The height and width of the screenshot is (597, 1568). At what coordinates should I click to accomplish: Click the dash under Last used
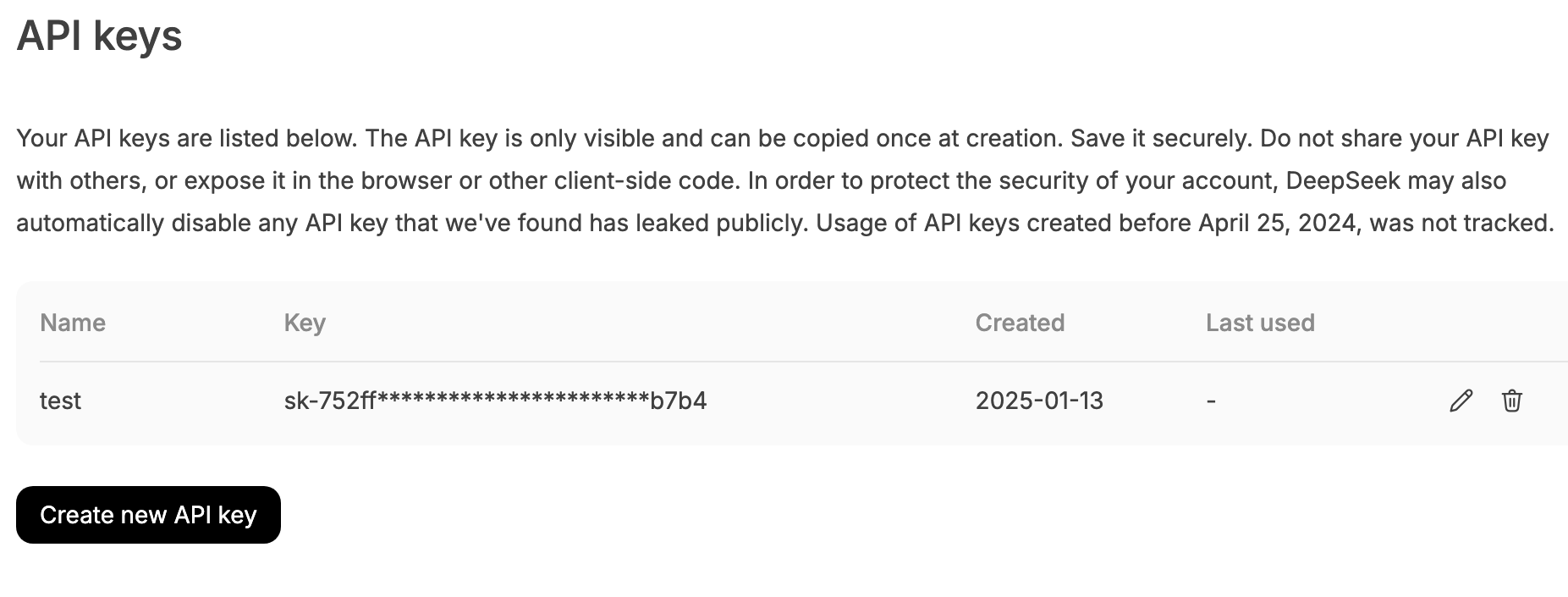(x=1211, y=401)
